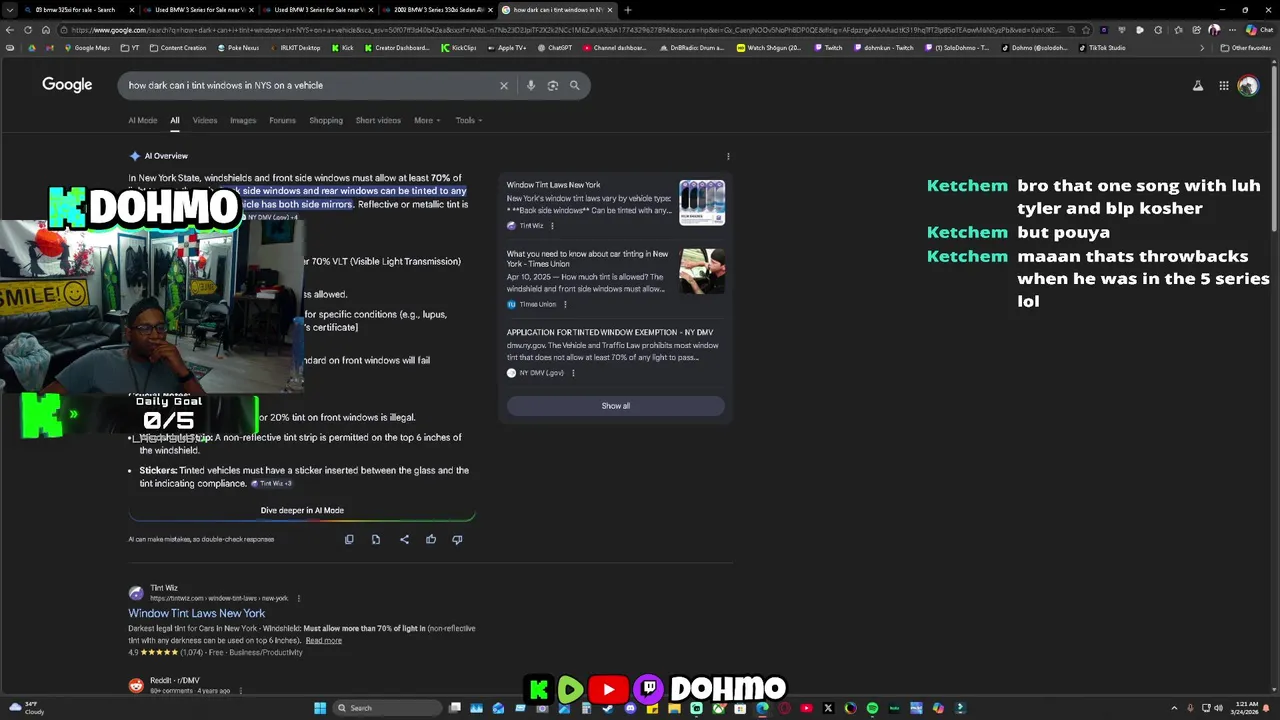Open the ChatGPT bookmark
Viewport: 1280px width, 720px height.
tap(554, 48)
